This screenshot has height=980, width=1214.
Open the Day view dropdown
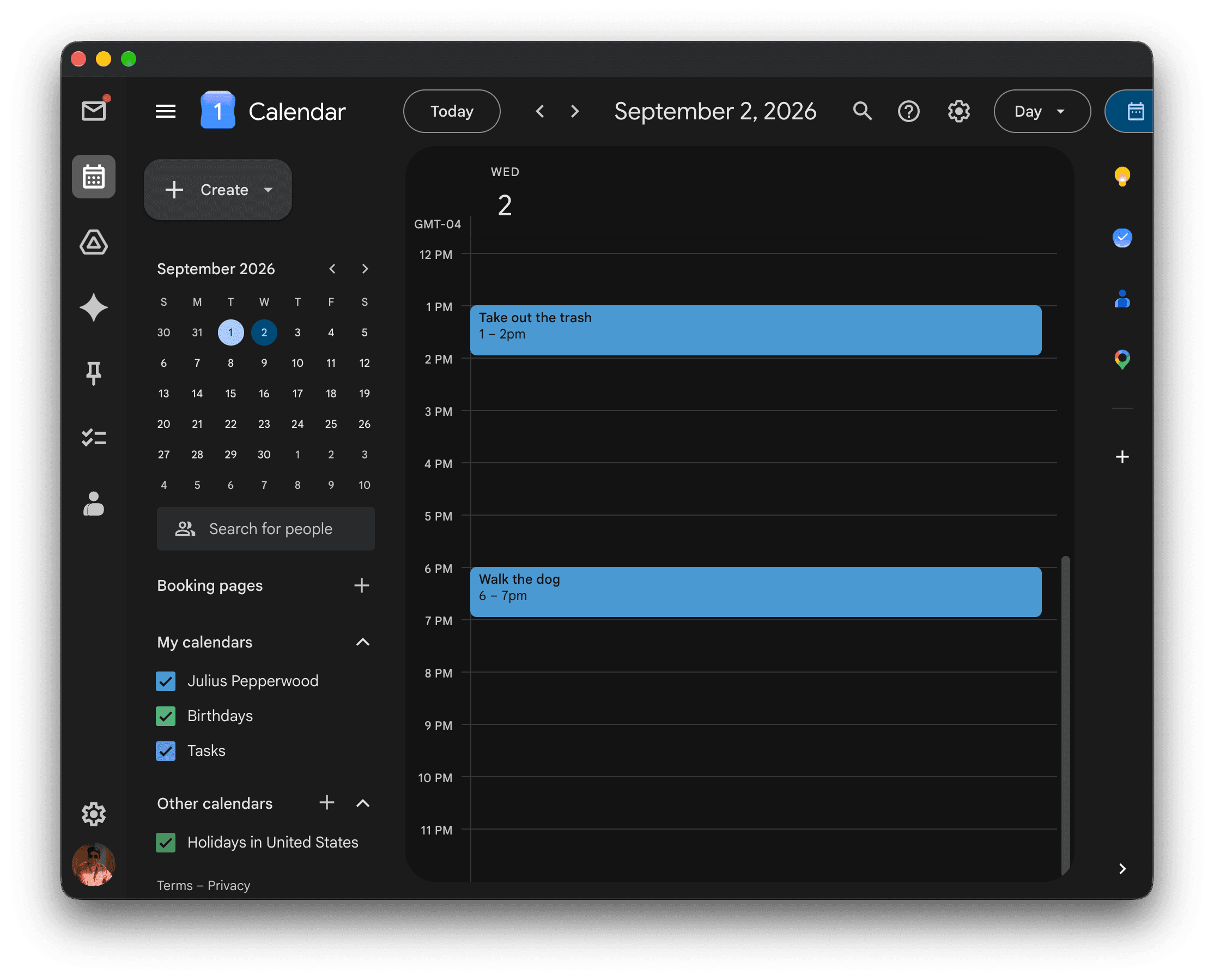pyautogui.click(x=1042, y=111)
